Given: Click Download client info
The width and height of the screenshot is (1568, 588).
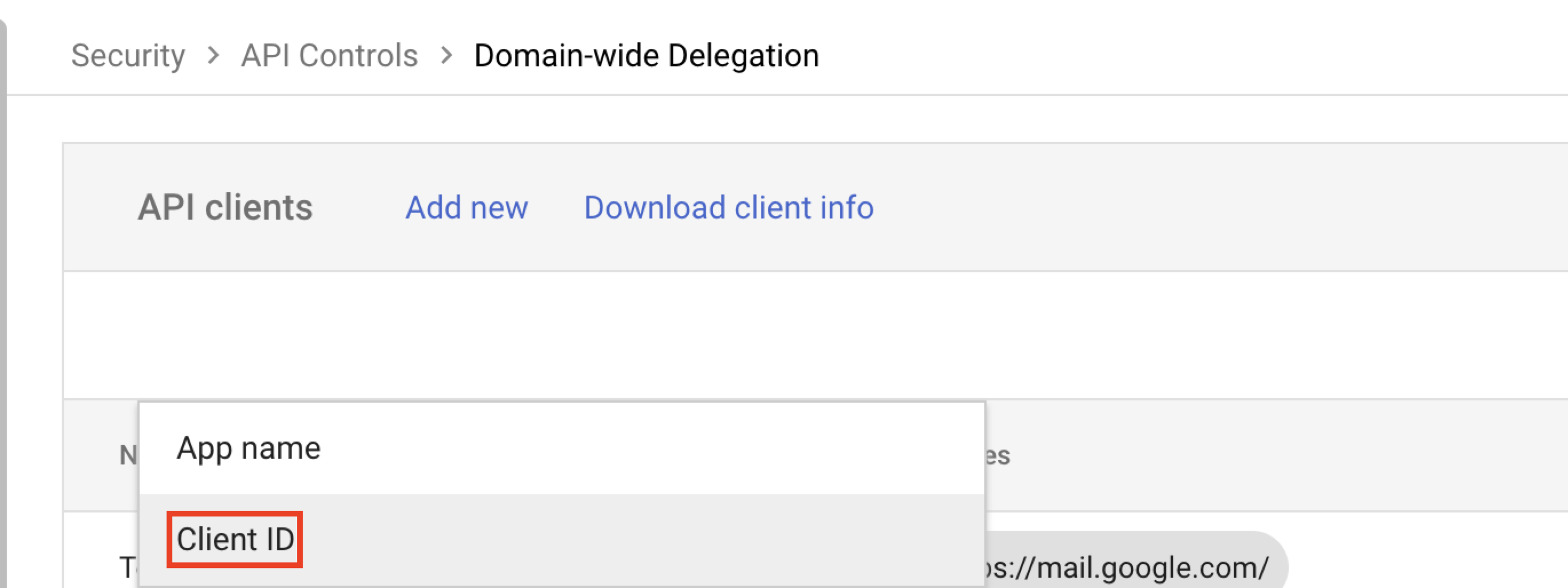Looking at the screenshot, I should point(728,208).
